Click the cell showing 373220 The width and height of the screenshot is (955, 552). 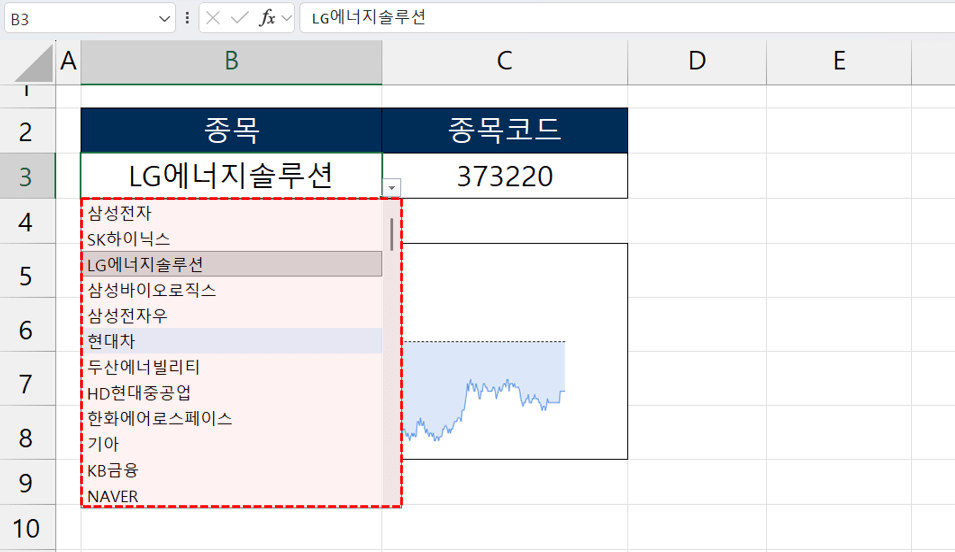pos(504,176)
